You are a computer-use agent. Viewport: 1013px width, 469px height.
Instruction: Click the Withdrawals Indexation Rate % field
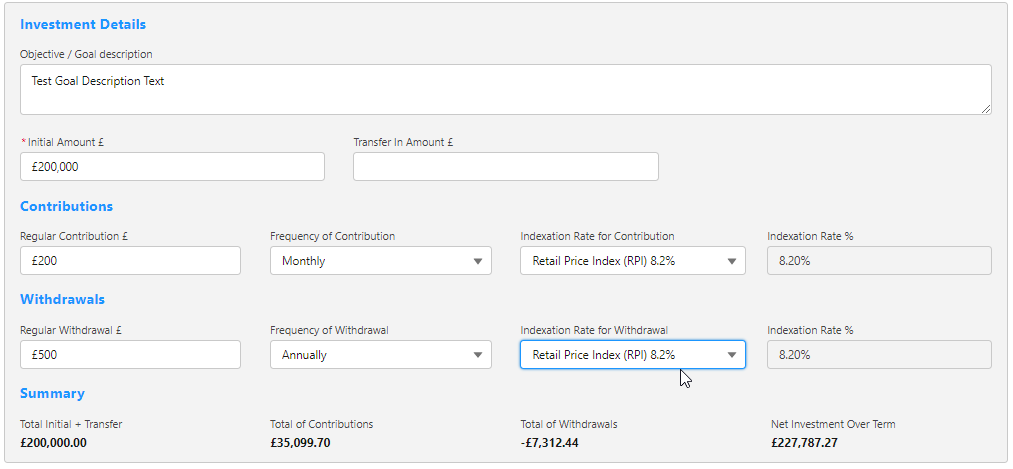(x=879, y=355)
